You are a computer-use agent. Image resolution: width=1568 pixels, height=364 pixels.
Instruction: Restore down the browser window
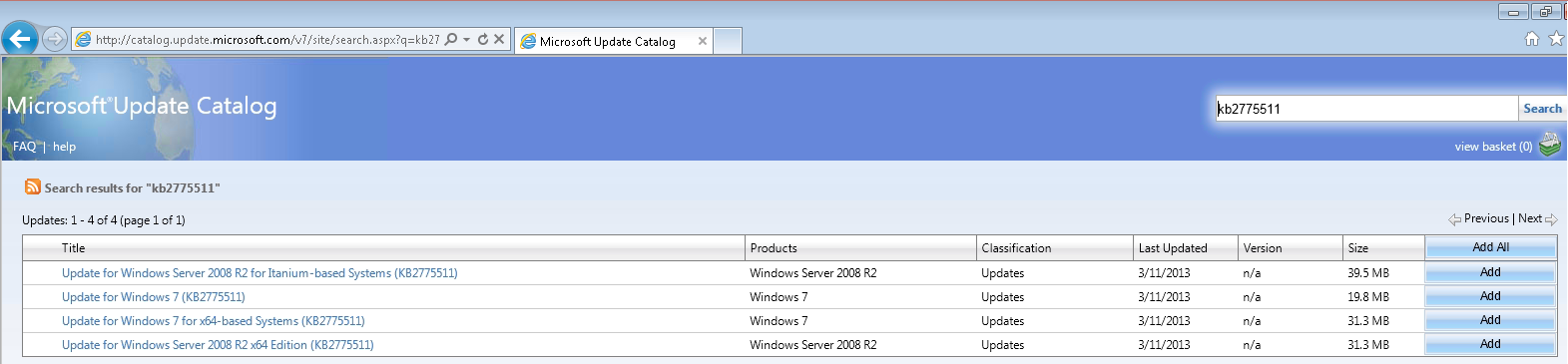[x=1546, y=11]
